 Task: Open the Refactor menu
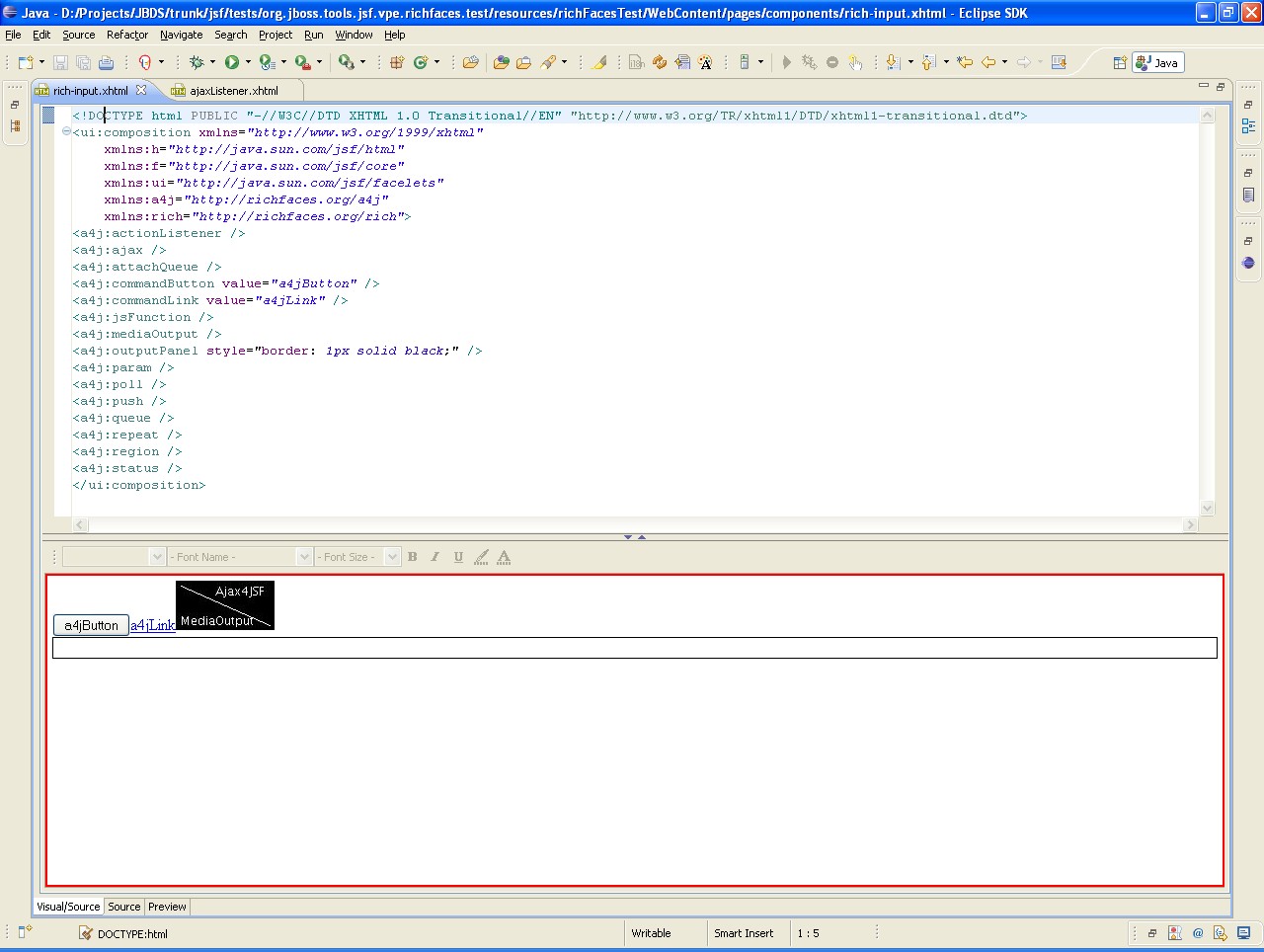pyautogui.click(x=126, y=35)
